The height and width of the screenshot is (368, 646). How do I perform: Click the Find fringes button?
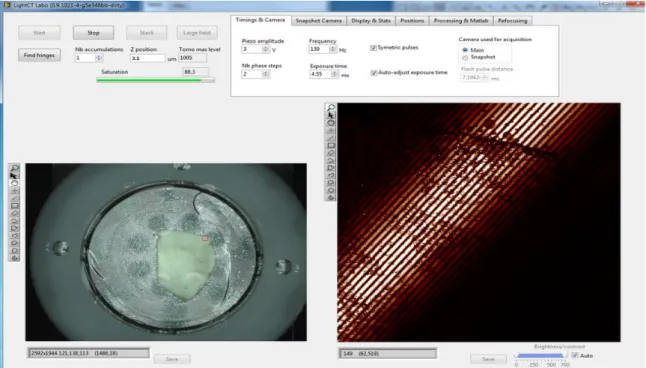pos(39,55)
